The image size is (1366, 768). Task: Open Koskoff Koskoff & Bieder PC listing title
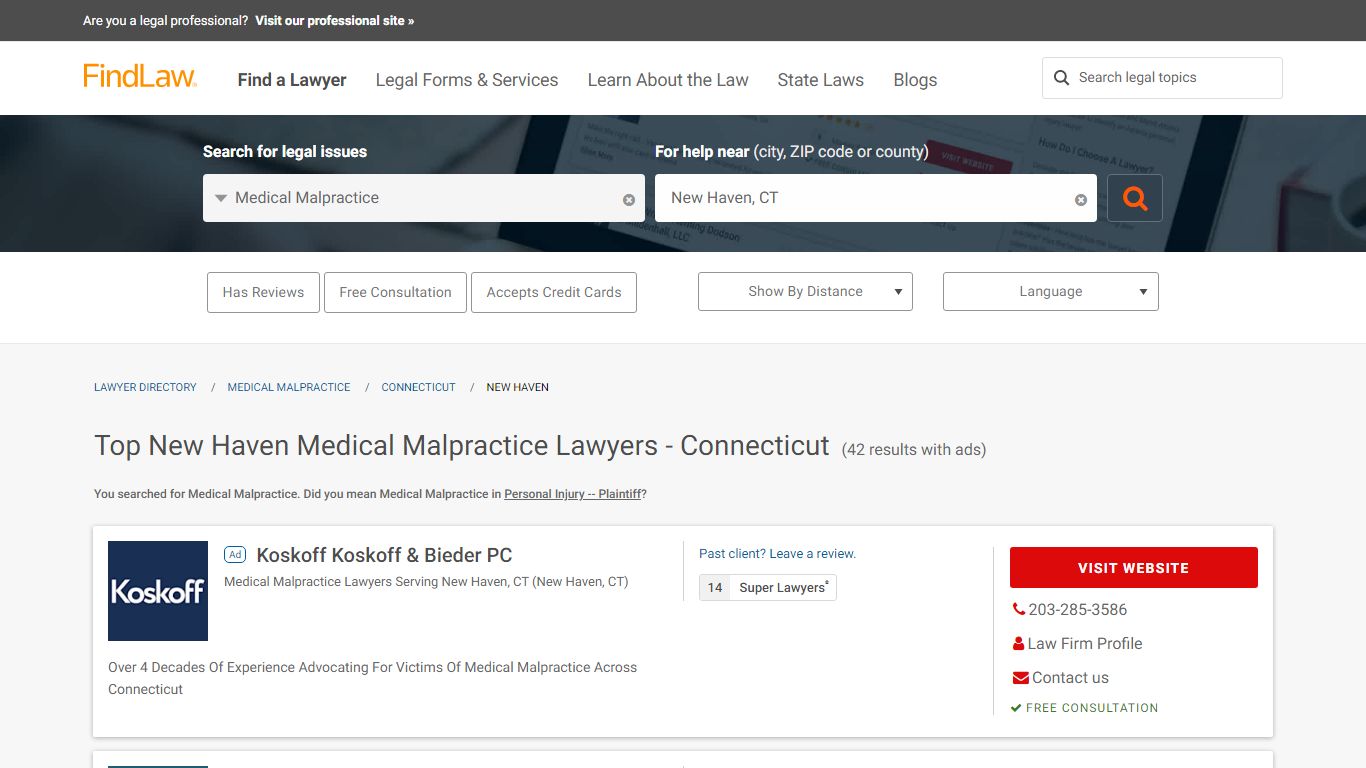coord(384,555)
